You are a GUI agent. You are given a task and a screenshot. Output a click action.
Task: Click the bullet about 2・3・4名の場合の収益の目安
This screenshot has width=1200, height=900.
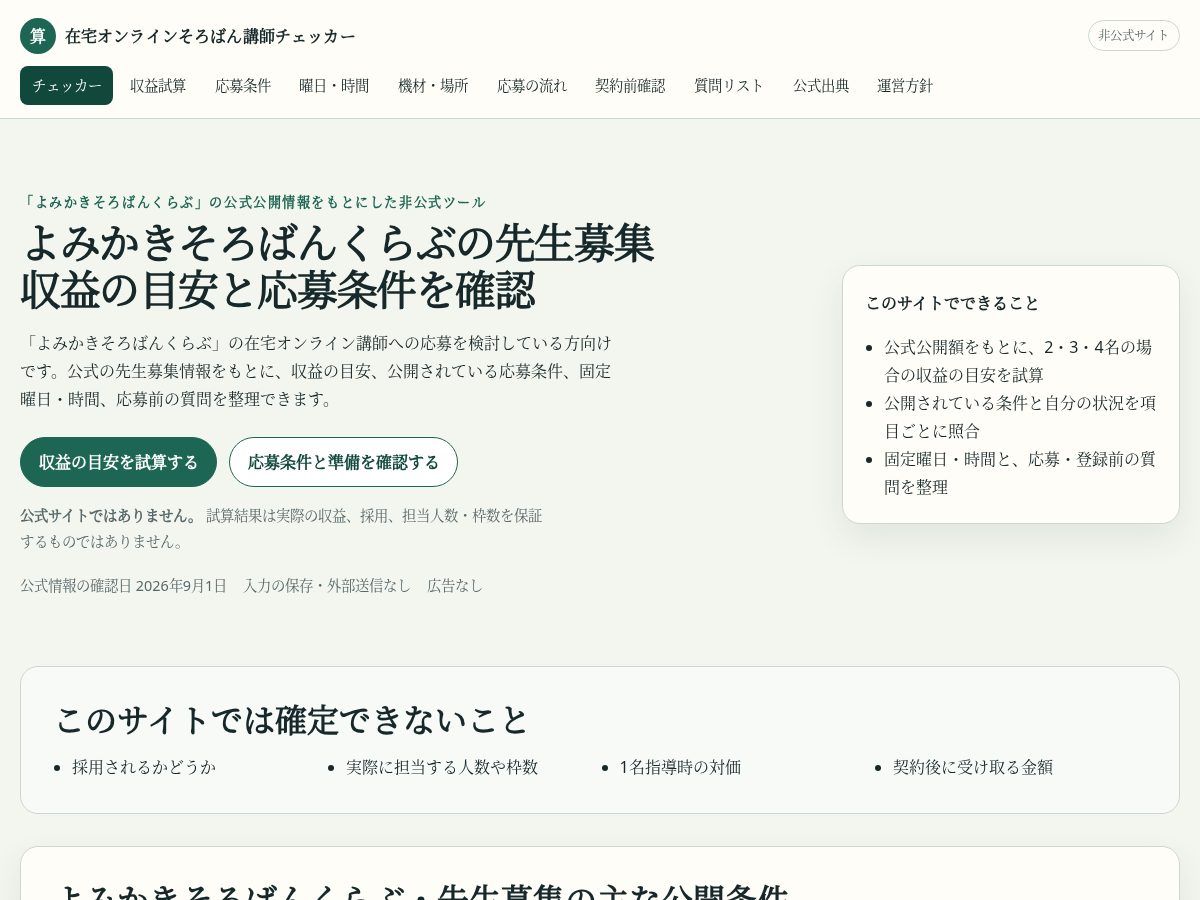[x=1019, y=361]
